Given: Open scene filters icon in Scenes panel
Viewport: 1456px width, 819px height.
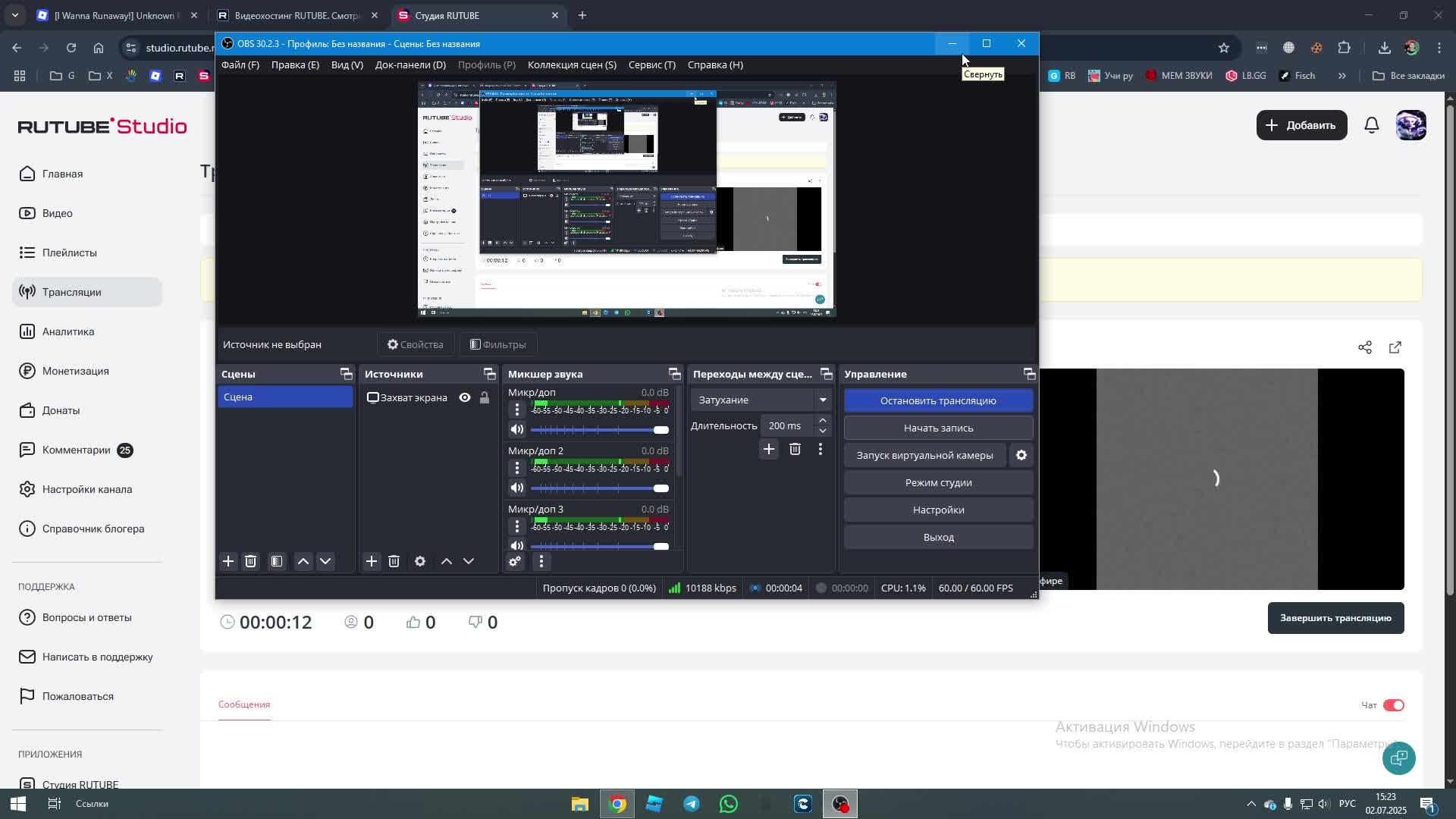Looking at the screenshot, I should click(277, 561).
